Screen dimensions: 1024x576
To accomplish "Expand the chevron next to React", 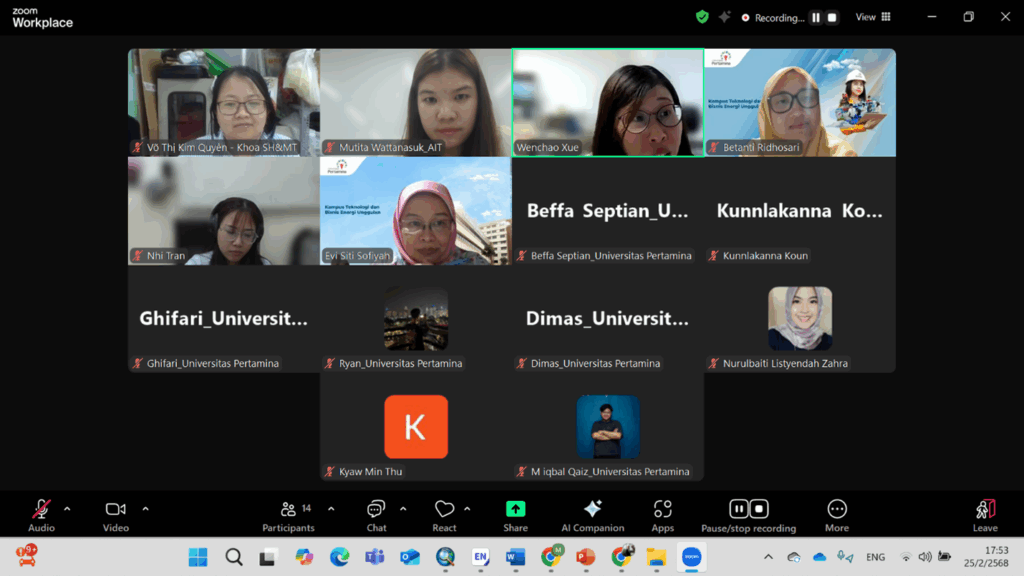I will coord(467,509).
